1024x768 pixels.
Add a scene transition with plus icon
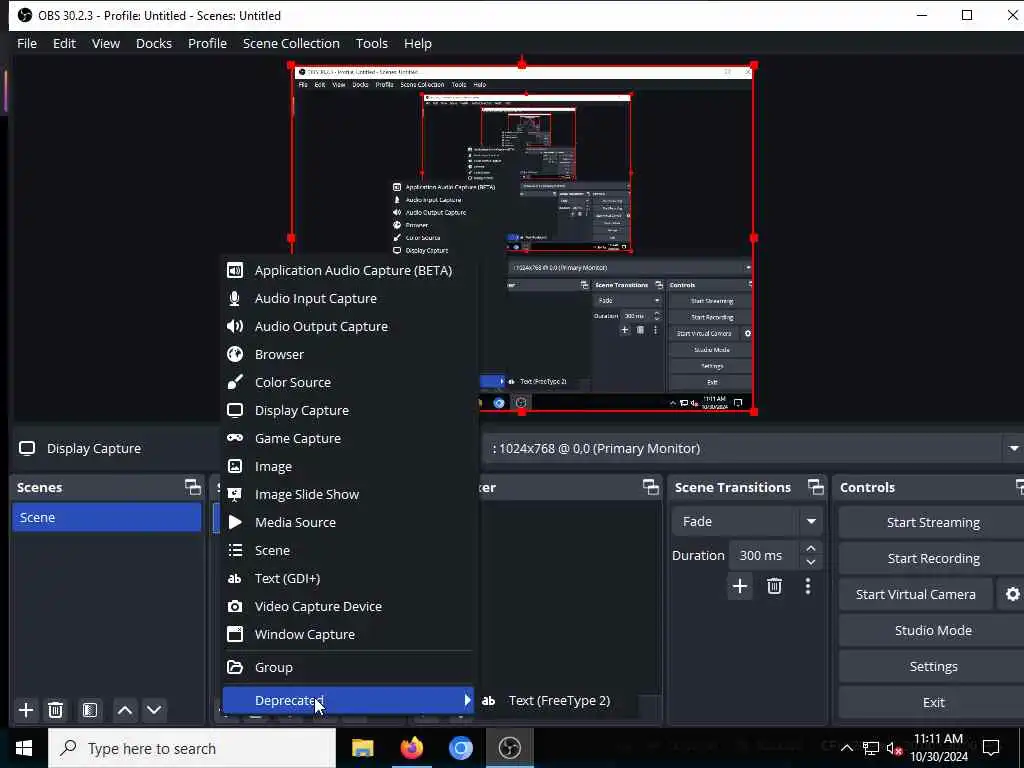point(740,586)
